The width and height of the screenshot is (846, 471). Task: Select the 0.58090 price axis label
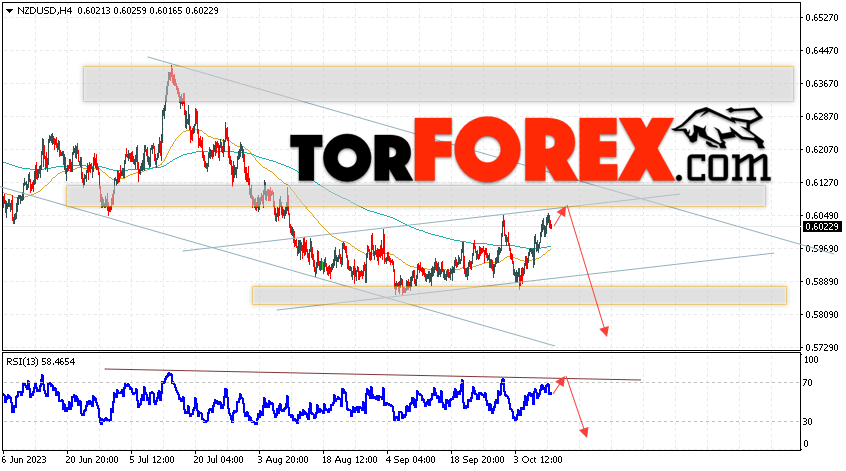pyautogui.click(x=822, y=315)
